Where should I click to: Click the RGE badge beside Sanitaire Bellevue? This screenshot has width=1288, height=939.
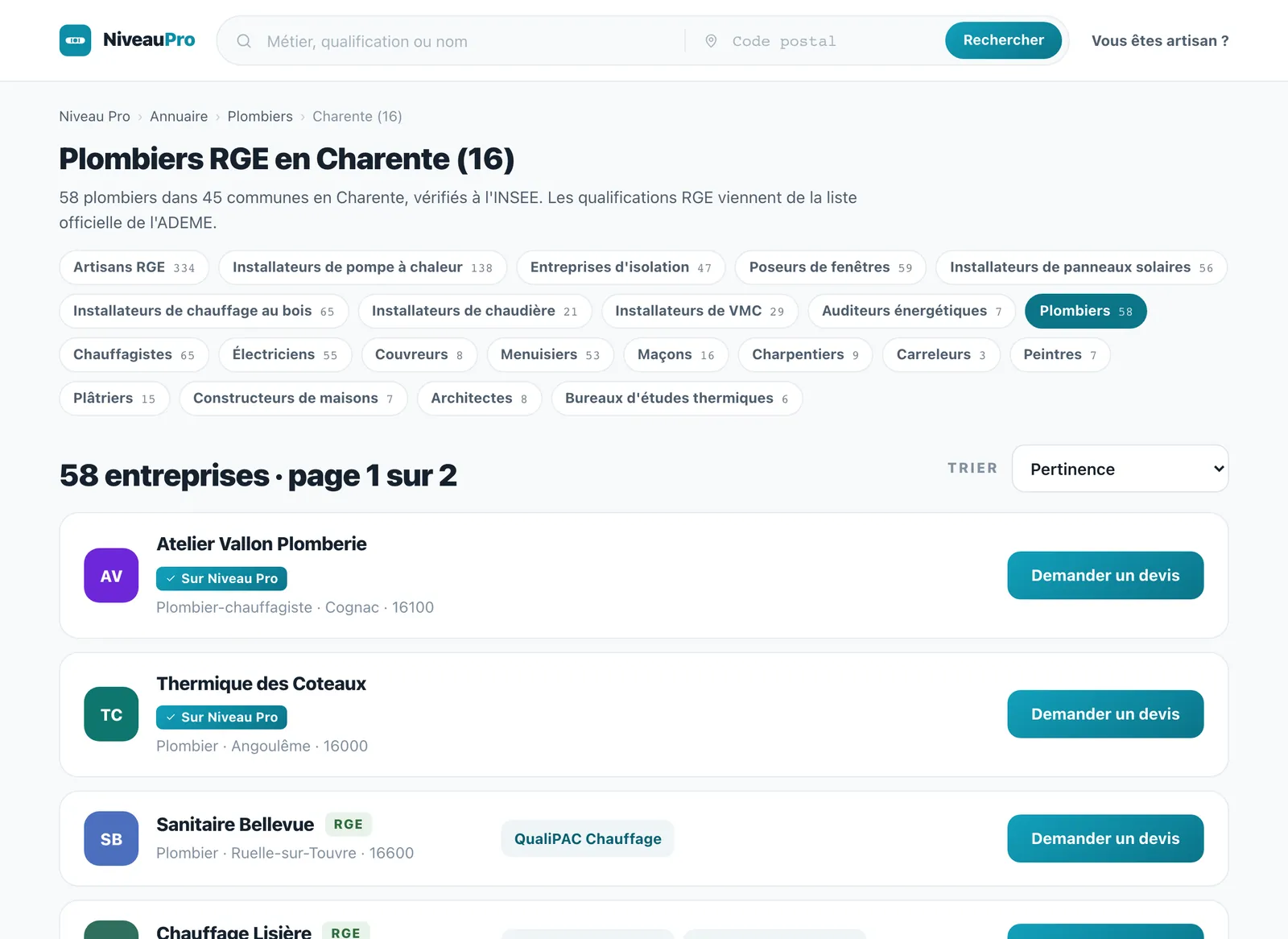coord(348,824)
